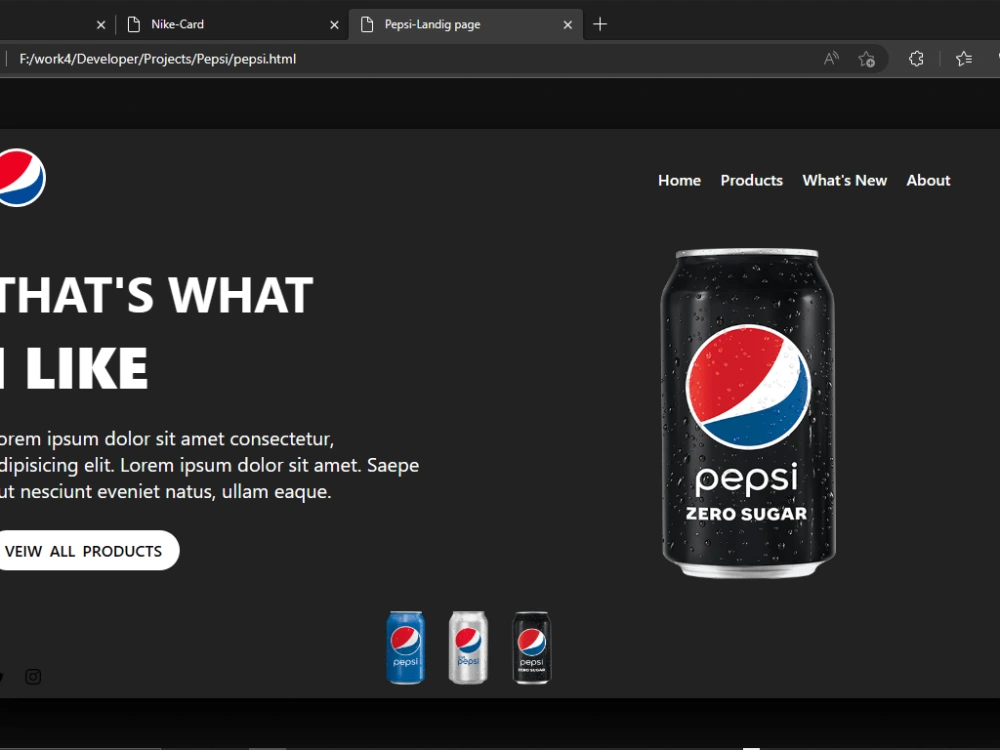Open the What's New navigation item
Viewport: 1000px width, 750px height.
click(845, 181)
